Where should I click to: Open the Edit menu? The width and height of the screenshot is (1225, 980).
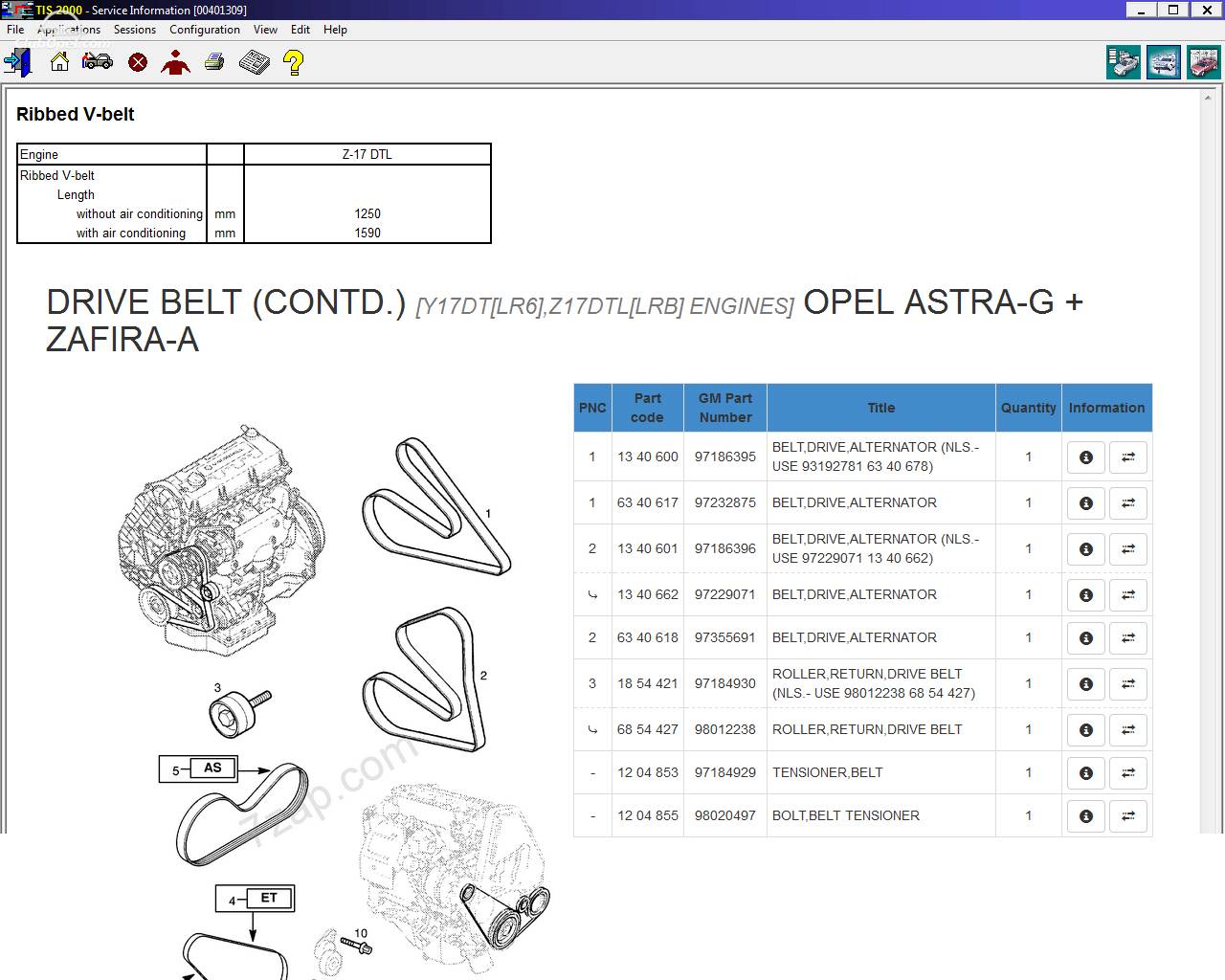(301, 30)
